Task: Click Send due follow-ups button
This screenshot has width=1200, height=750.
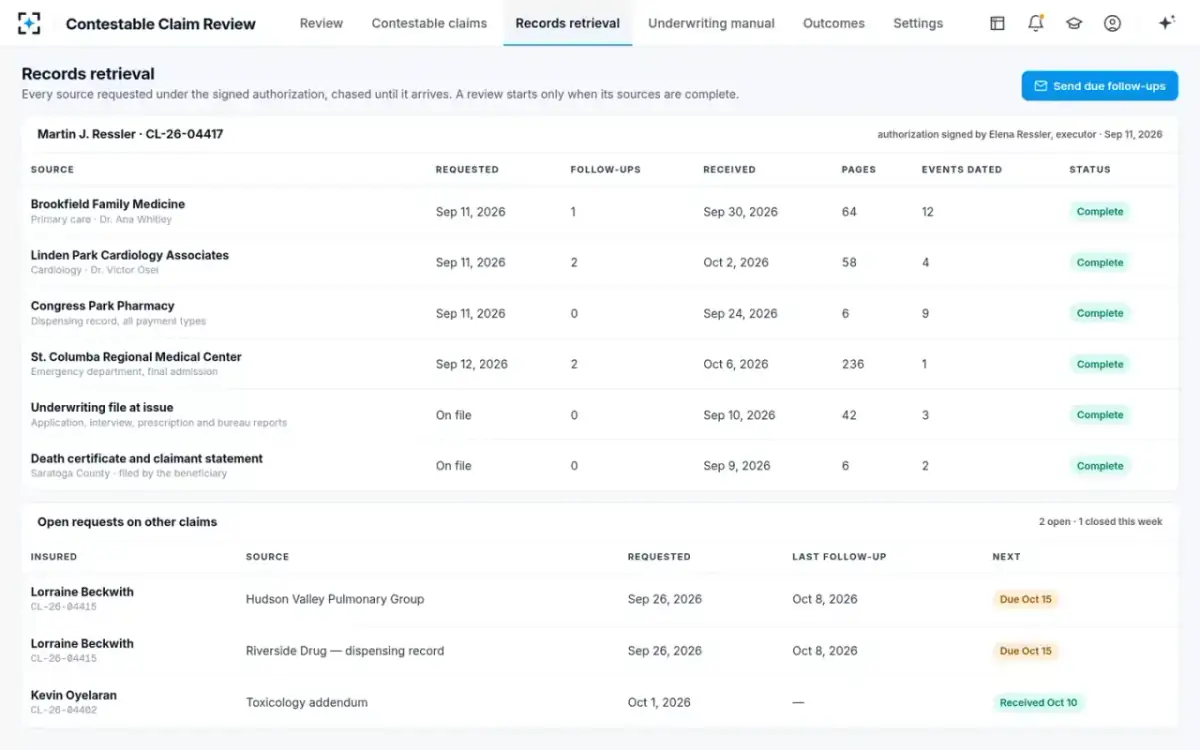Action: pyautogui.click(x=1100, y=86)
